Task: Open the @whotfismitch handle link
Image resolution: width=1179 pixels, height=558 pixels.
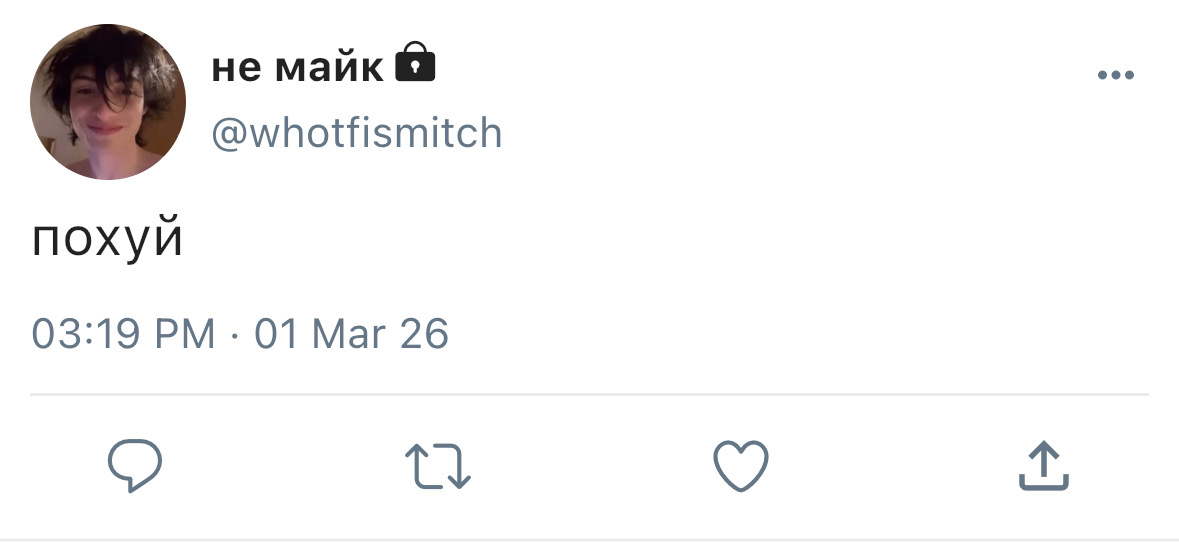Action: click(x=356, y=132)
